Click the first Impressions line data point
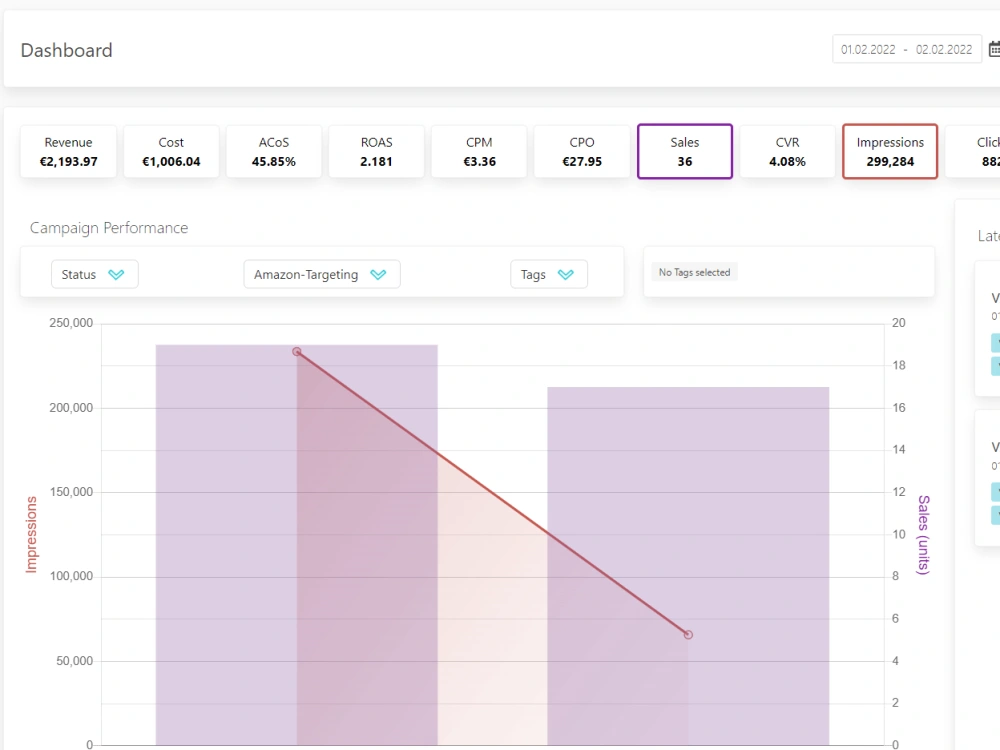The height and width of the screenshot is (750, 1000). point(297,351)
